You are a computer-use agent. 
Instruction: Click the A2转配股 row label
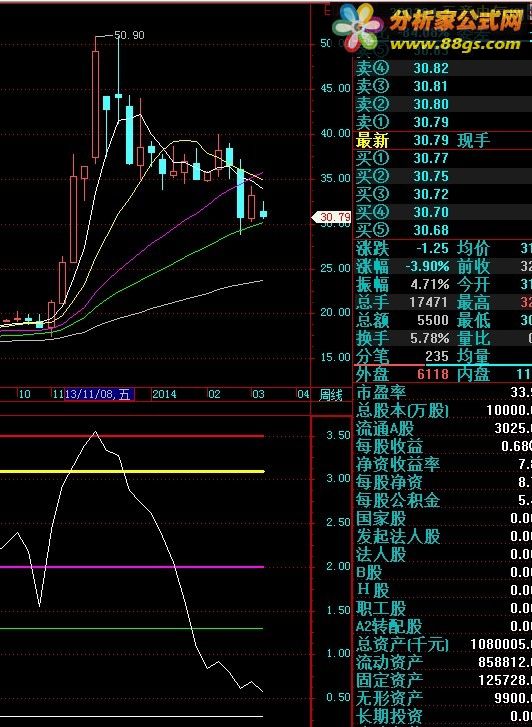point(389,626)
